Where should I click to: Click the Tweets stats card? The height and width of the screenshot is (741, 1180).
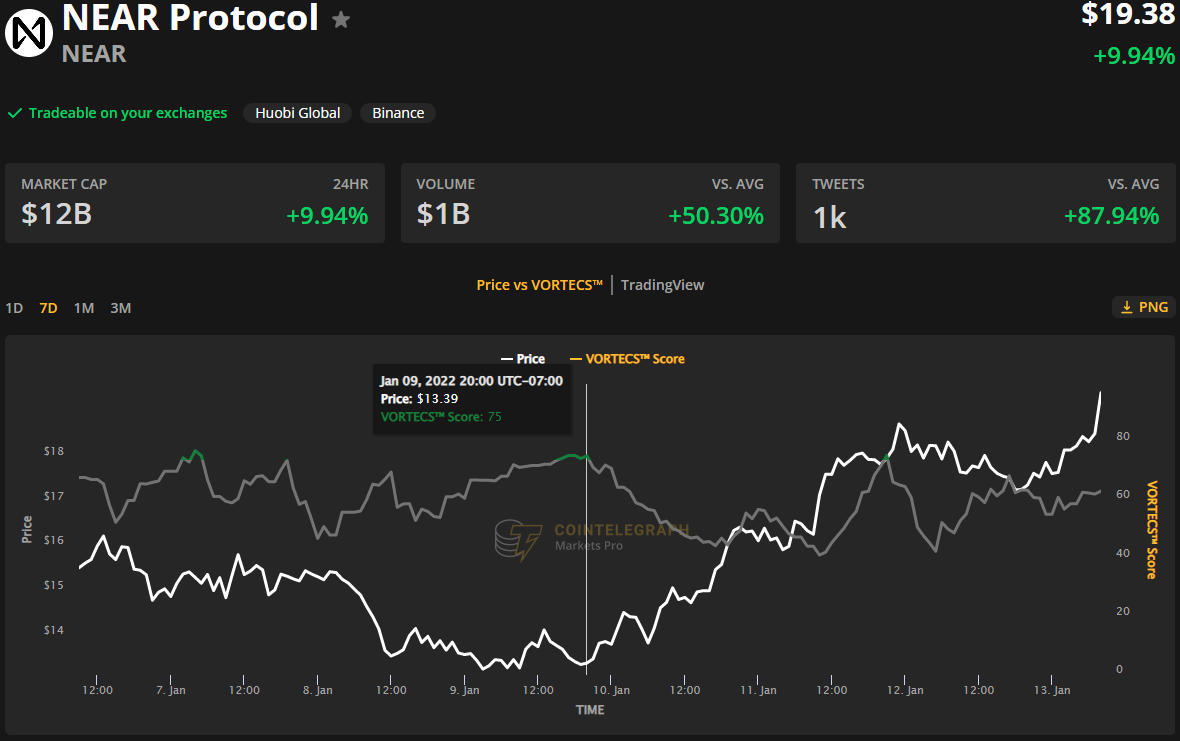click(x=985, y=203)
